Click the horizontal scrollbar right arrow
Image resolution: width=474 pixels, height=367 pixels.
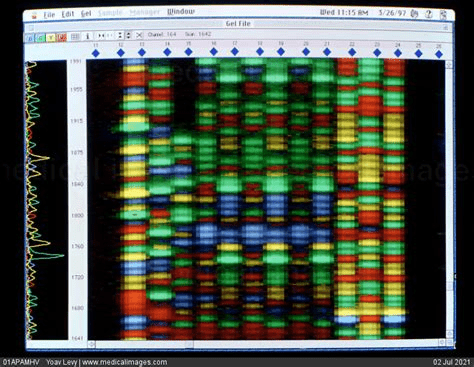tap(442, 342)
